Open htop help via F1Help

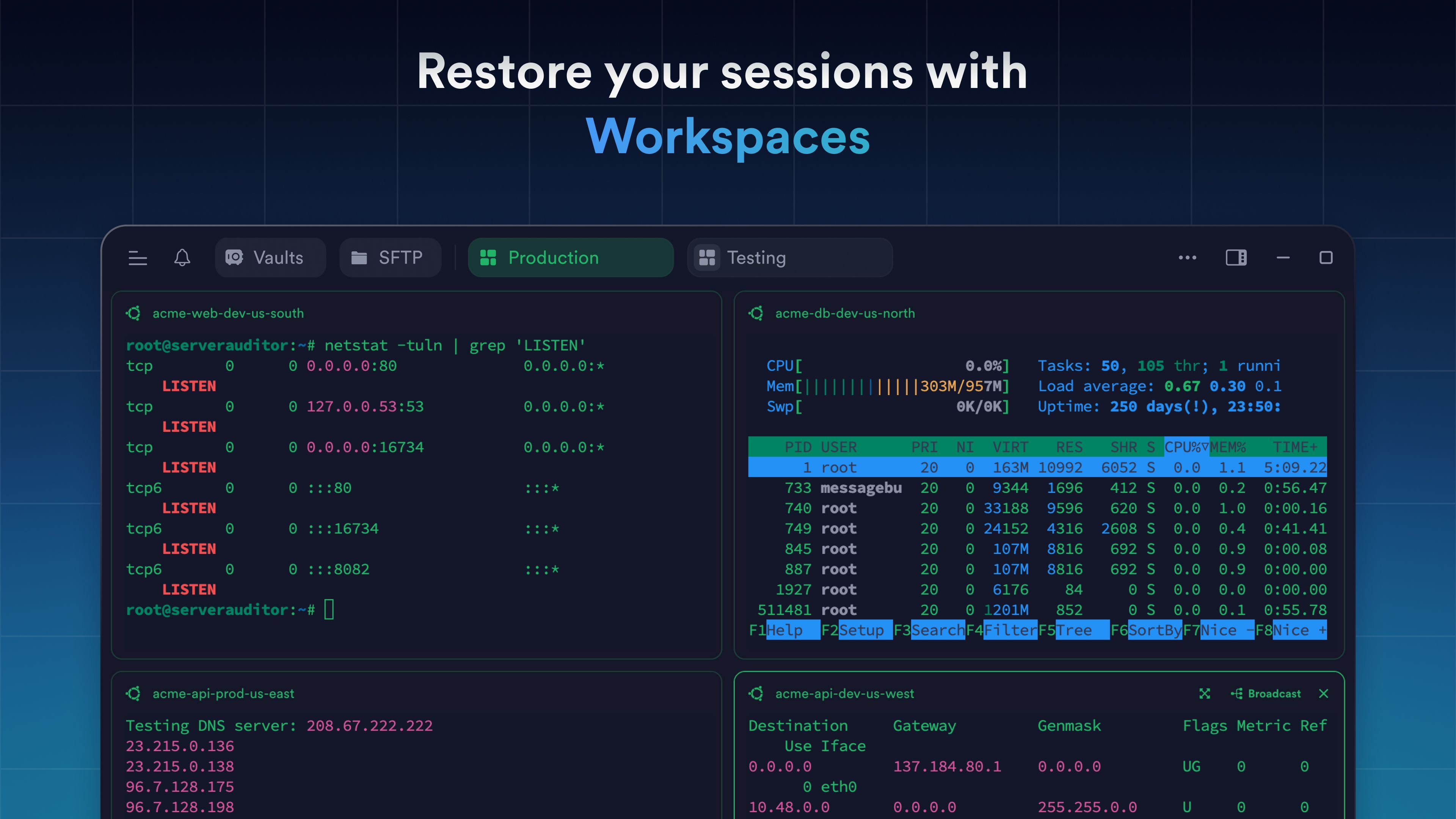784,630
